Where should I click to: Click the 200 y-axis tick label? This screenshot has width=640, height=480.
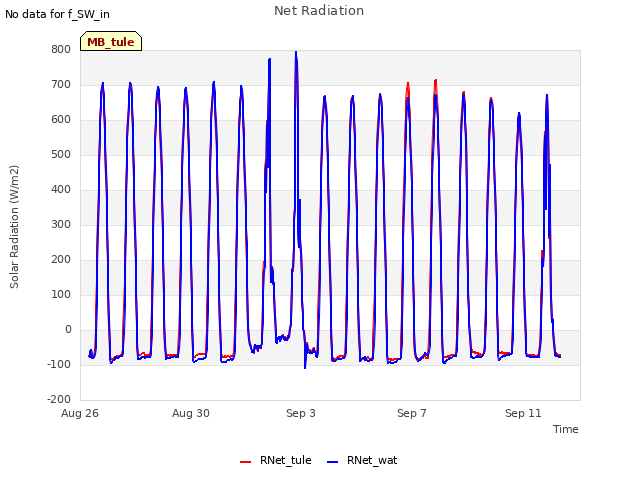tap(61, 260)
